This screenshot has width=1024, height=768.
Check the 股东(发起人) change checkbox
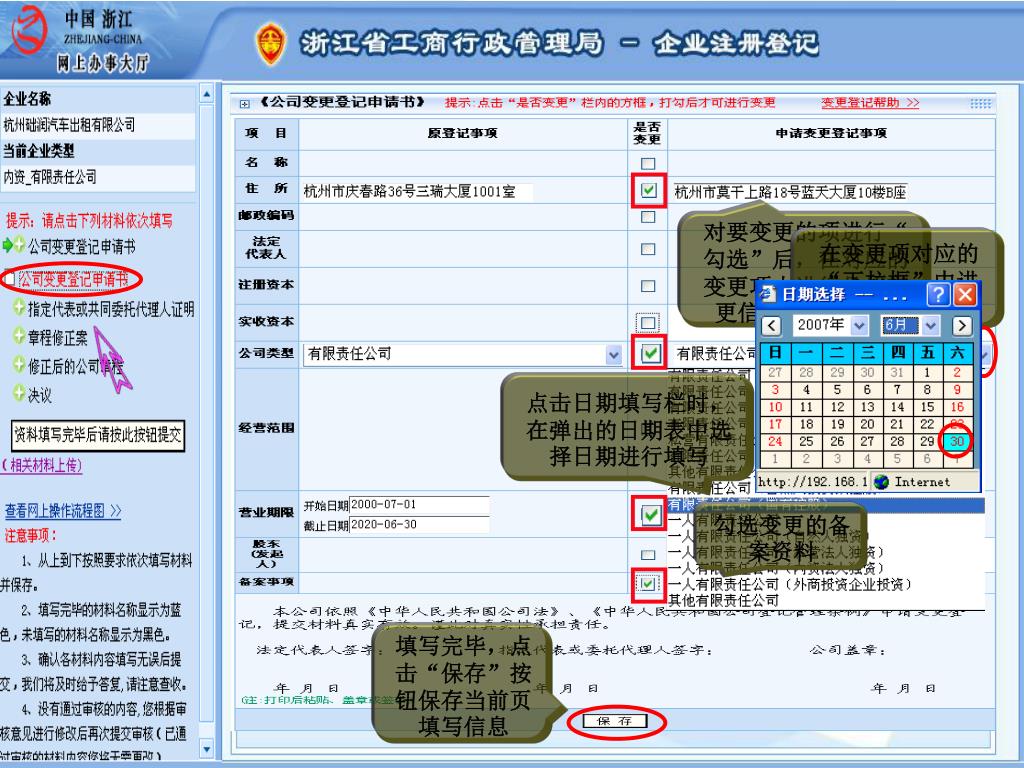[648, 555]
